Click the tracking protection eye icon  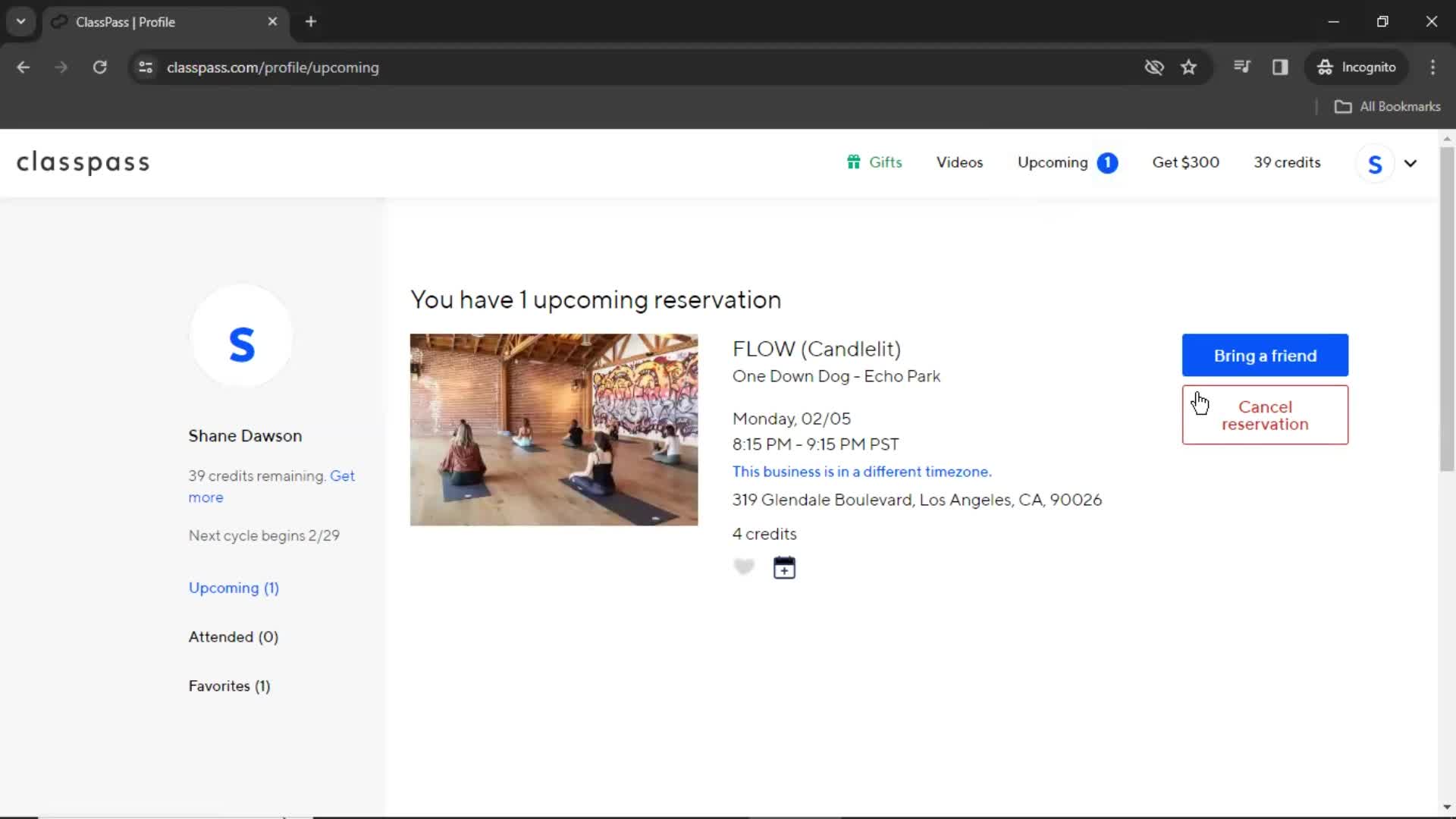pos(1154,67)
